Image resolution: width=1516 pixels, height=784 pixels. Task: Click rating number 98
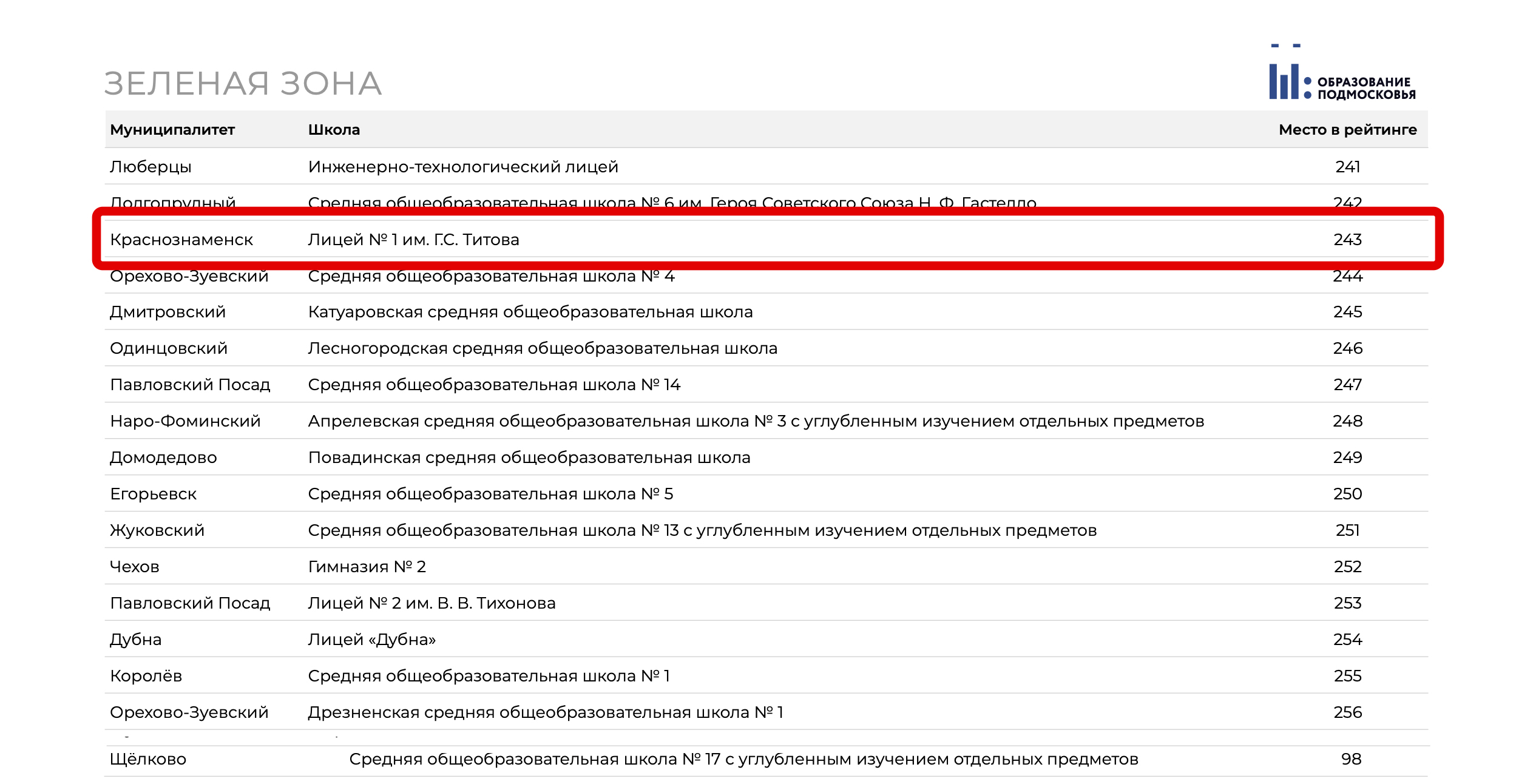click(1351, 759)
